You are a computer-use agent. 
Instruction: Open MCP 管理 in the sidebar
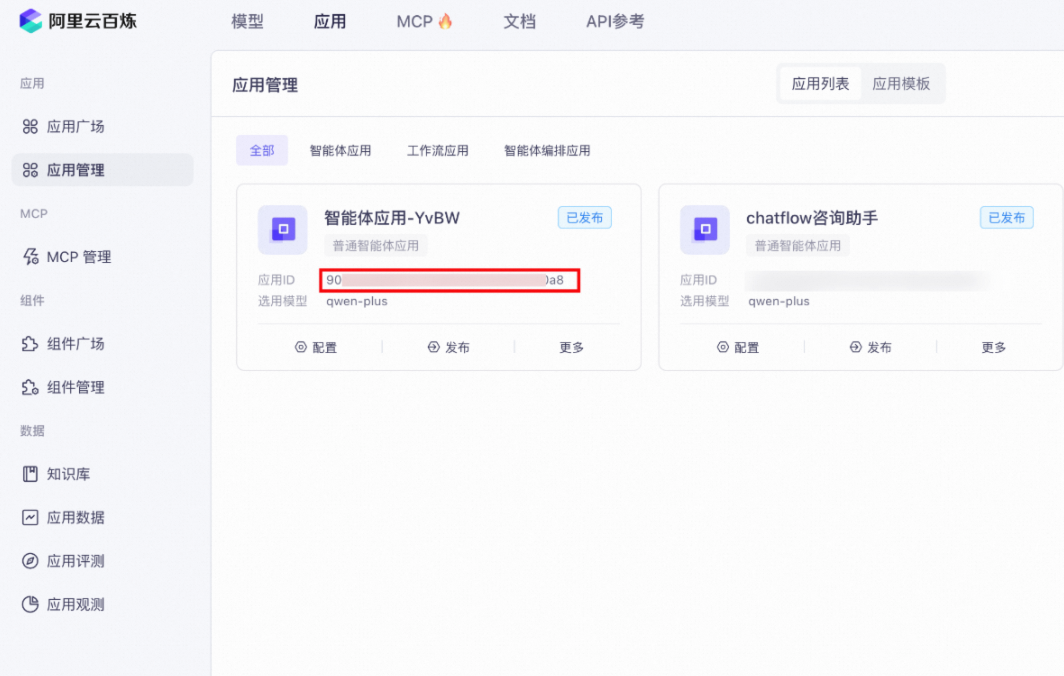(79, 257)
